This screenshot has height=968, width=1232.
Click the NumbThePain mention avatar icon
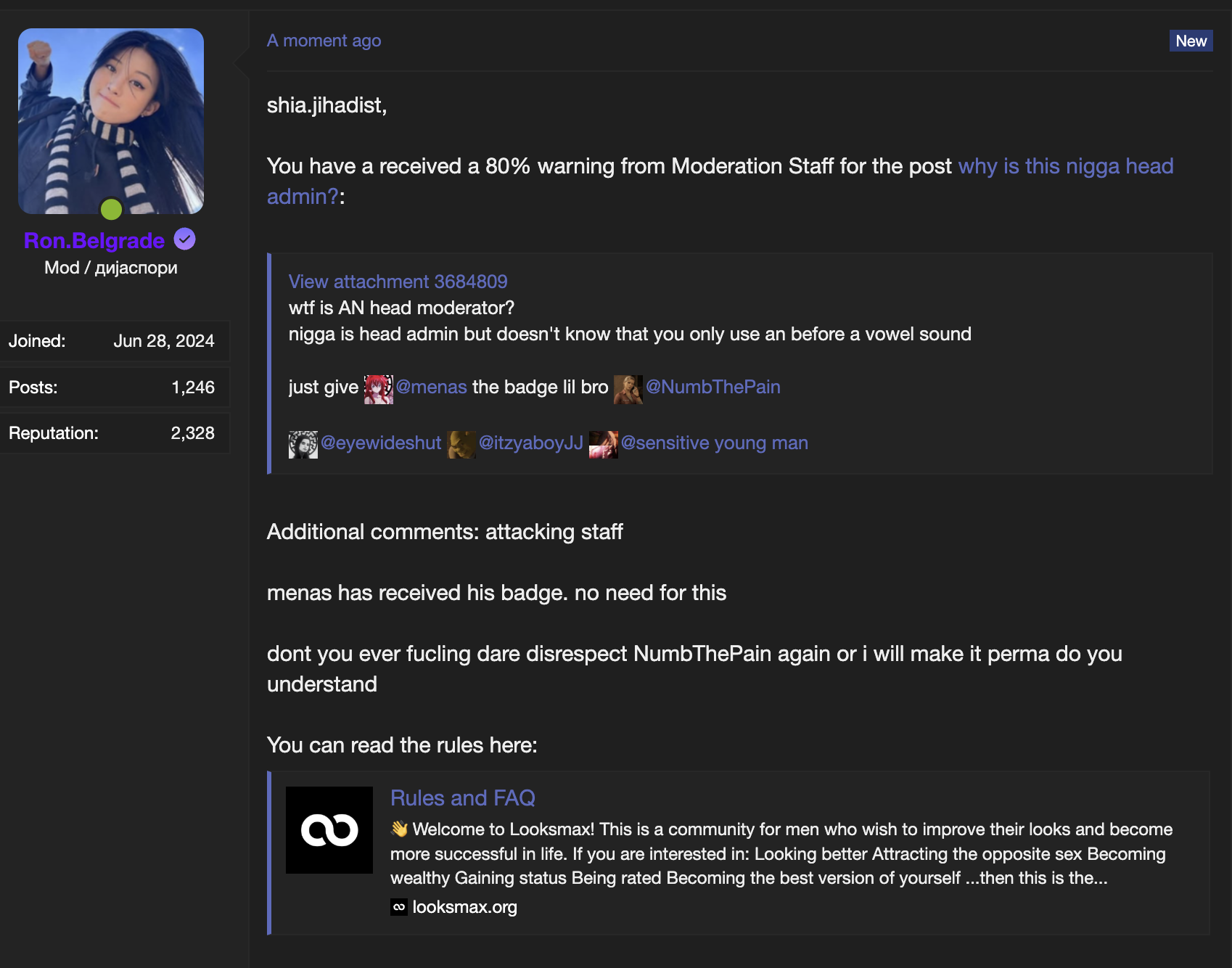click(x=628, y=389)
